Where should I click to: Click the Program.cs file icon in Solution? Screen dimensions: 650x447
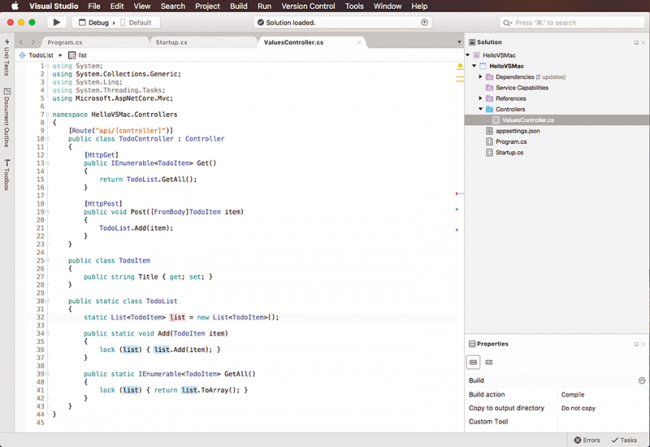tap(490, 141)
